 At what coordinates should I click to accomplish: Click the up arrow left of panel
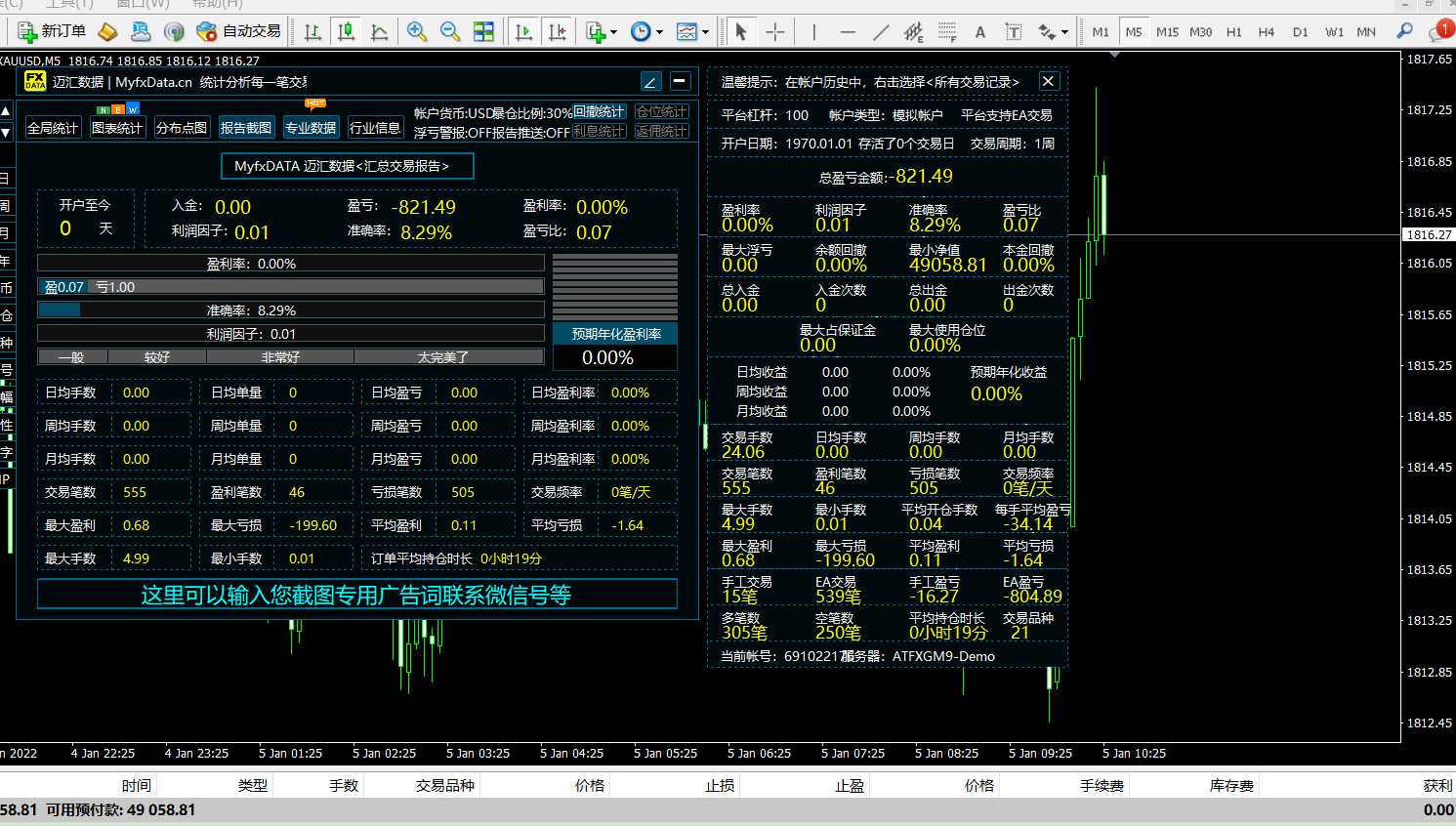tap(6, 110)
